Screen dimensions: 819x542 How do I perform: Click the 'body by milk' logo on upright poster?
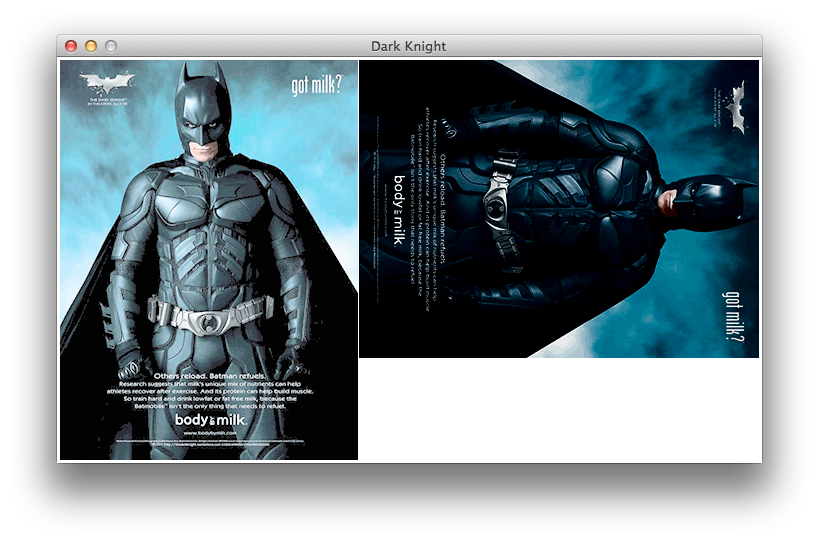[x=210, y=420]
